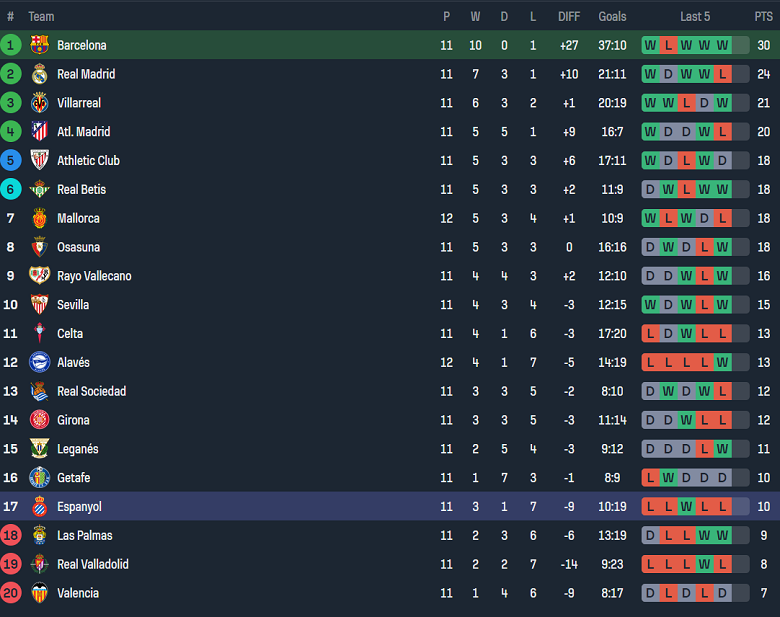780x617 pixels.
Task: Click the Valencia club crest icon
Action: [39, 593]
